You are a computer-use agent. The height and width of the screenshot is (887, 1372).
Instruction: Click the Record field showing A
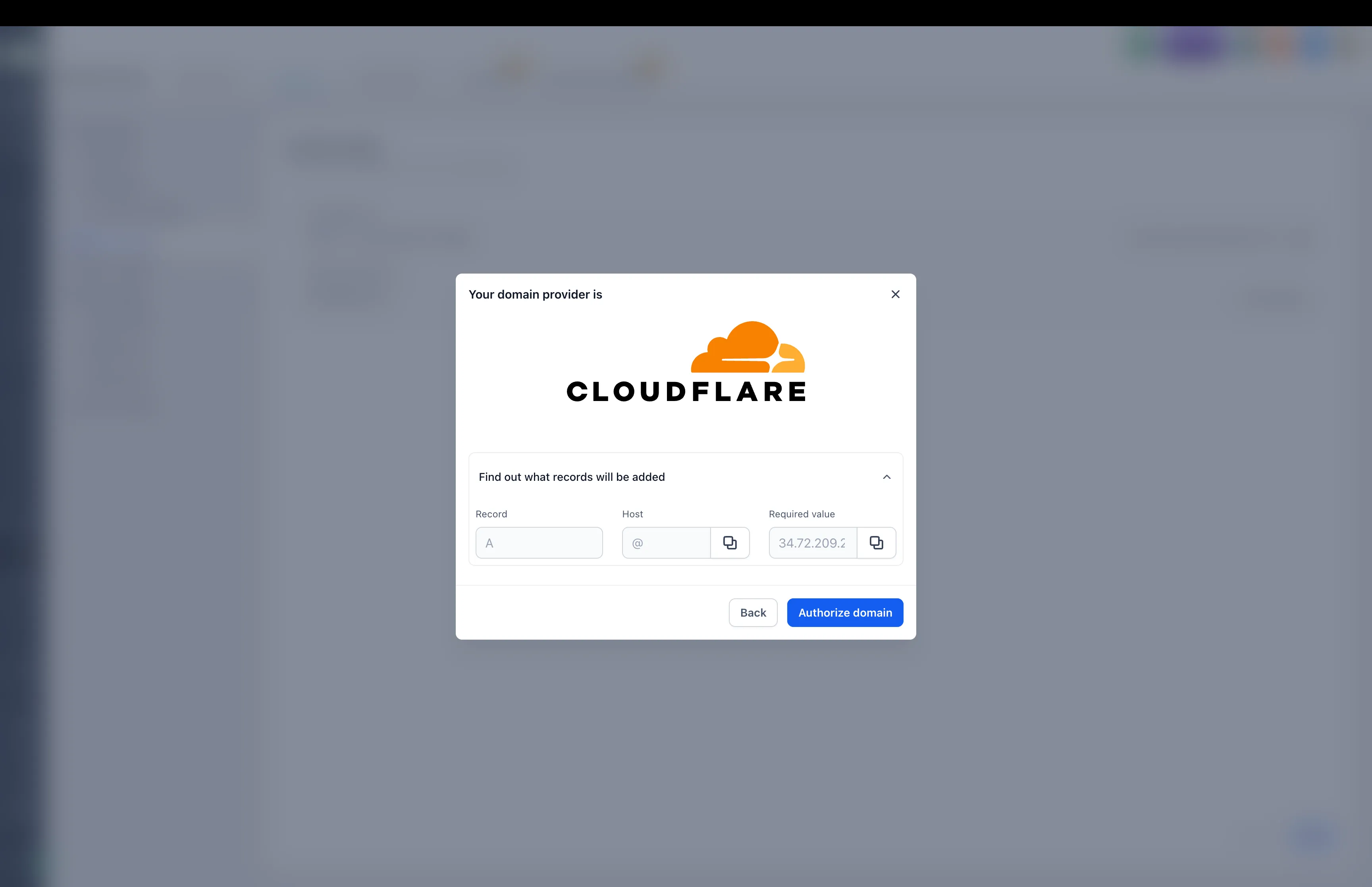click(x=538, y=543)
